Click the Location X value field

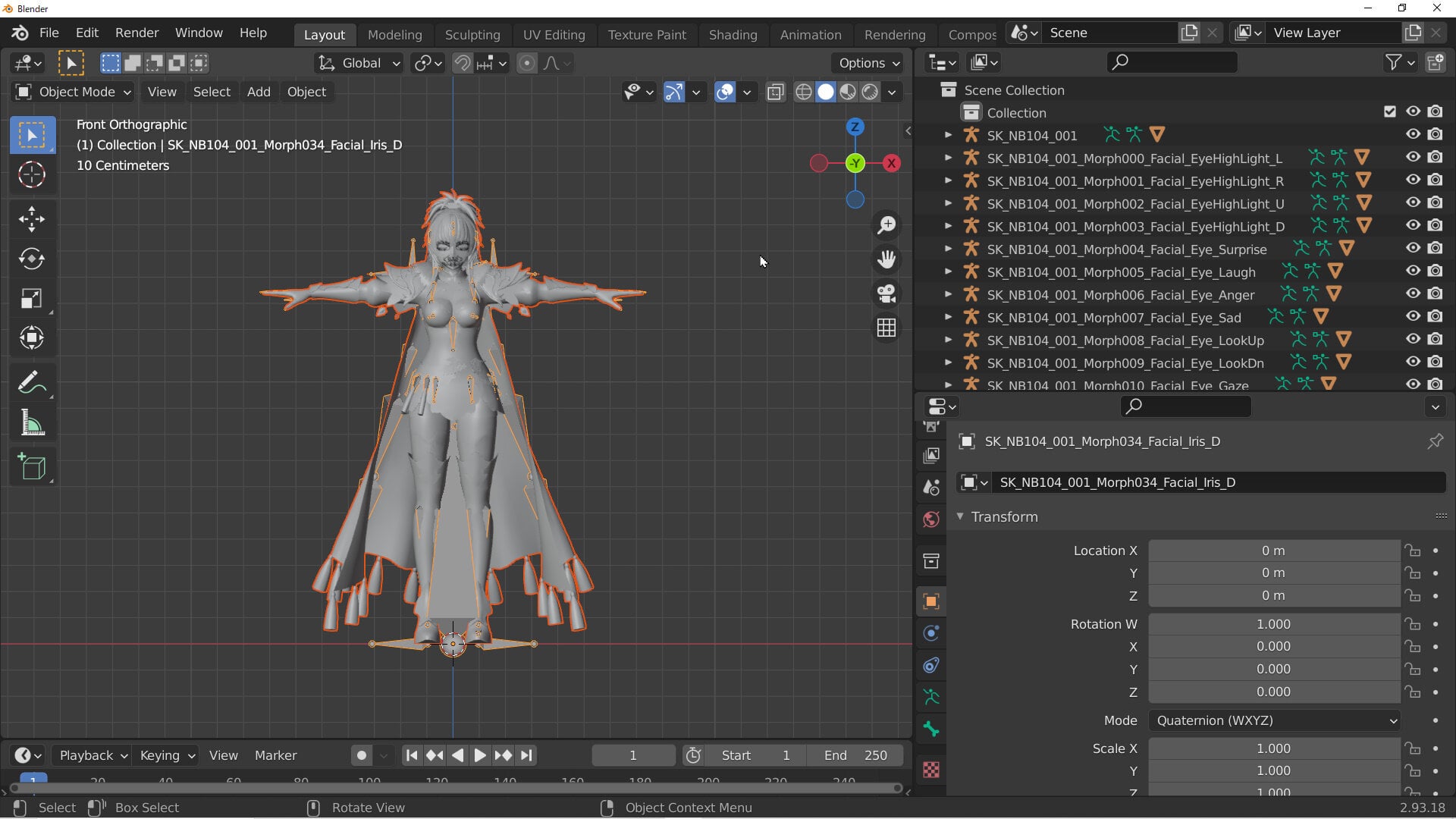1274,551
